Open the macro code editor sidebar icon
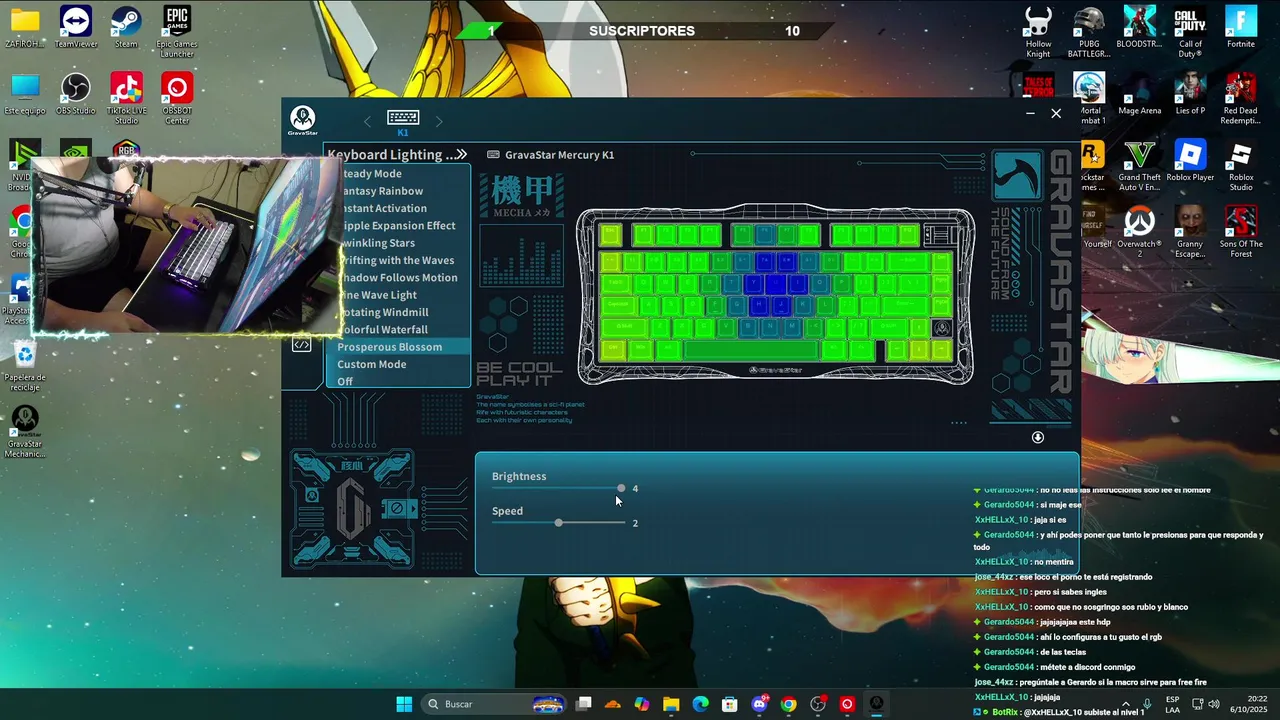The height and width of the screenshot is (720, 1280). tap(301, 345)
